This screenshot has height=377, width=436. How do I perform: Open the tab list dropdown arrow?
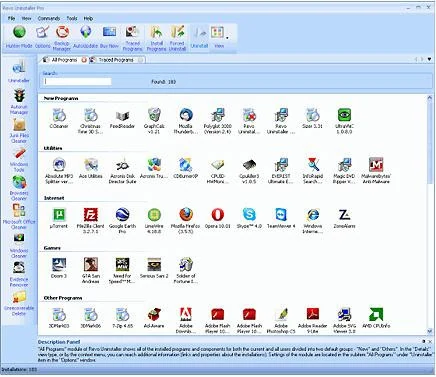[429, 59]
